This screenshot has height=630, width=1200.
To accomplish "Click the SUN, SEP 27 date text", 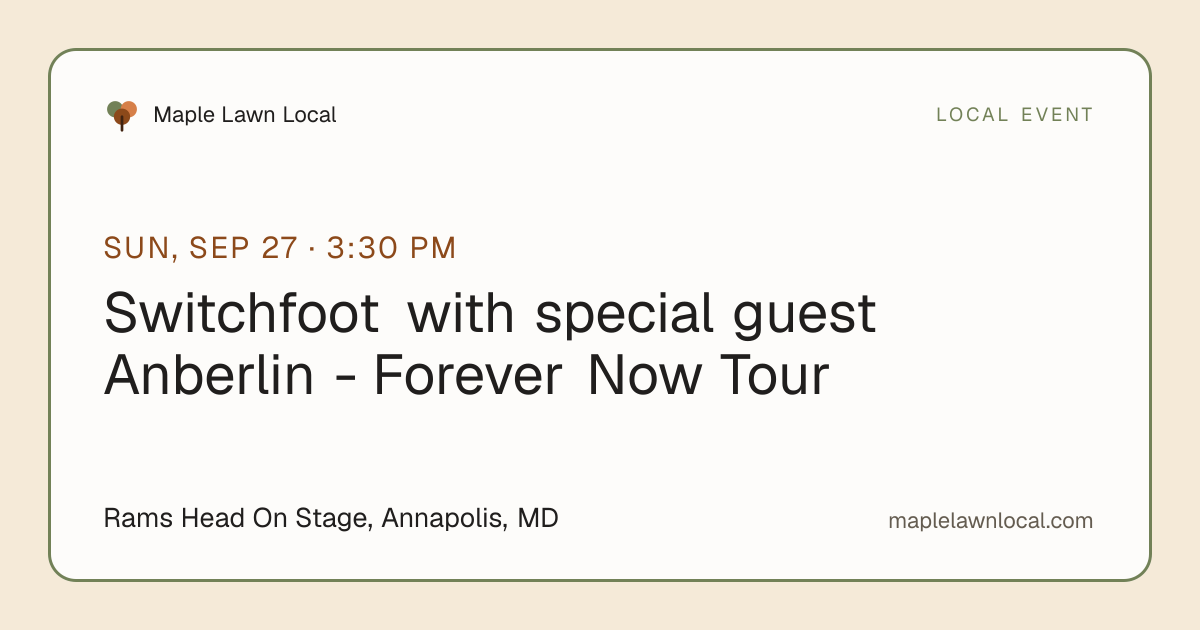I will 201,248.
